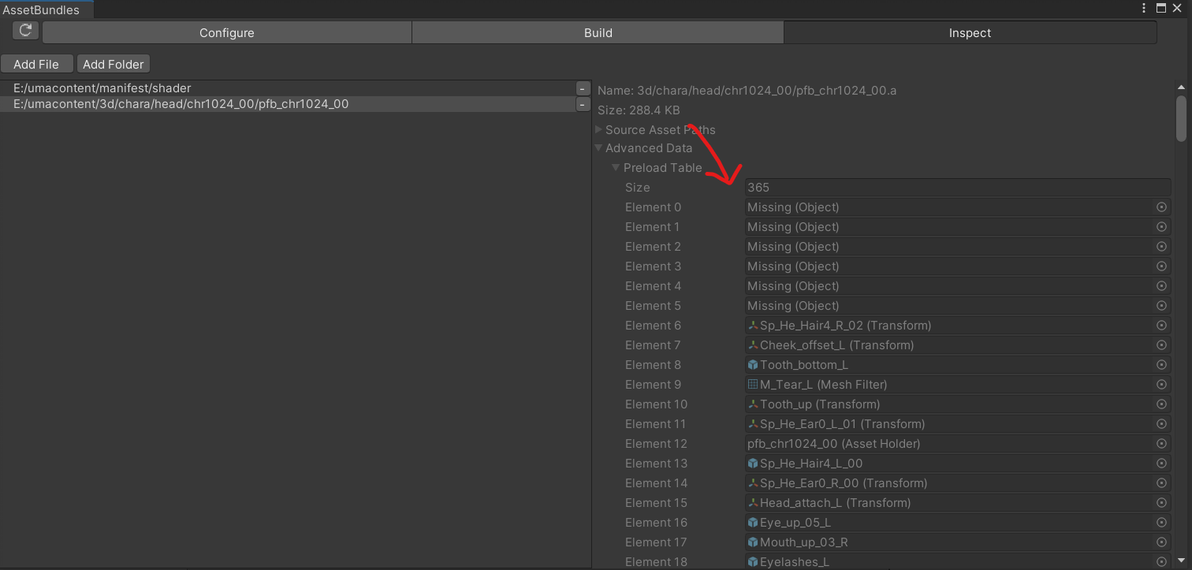This screenshot has height=570, width=1192.
Task: Click the Add File button
Action: (x=36, y=65)
